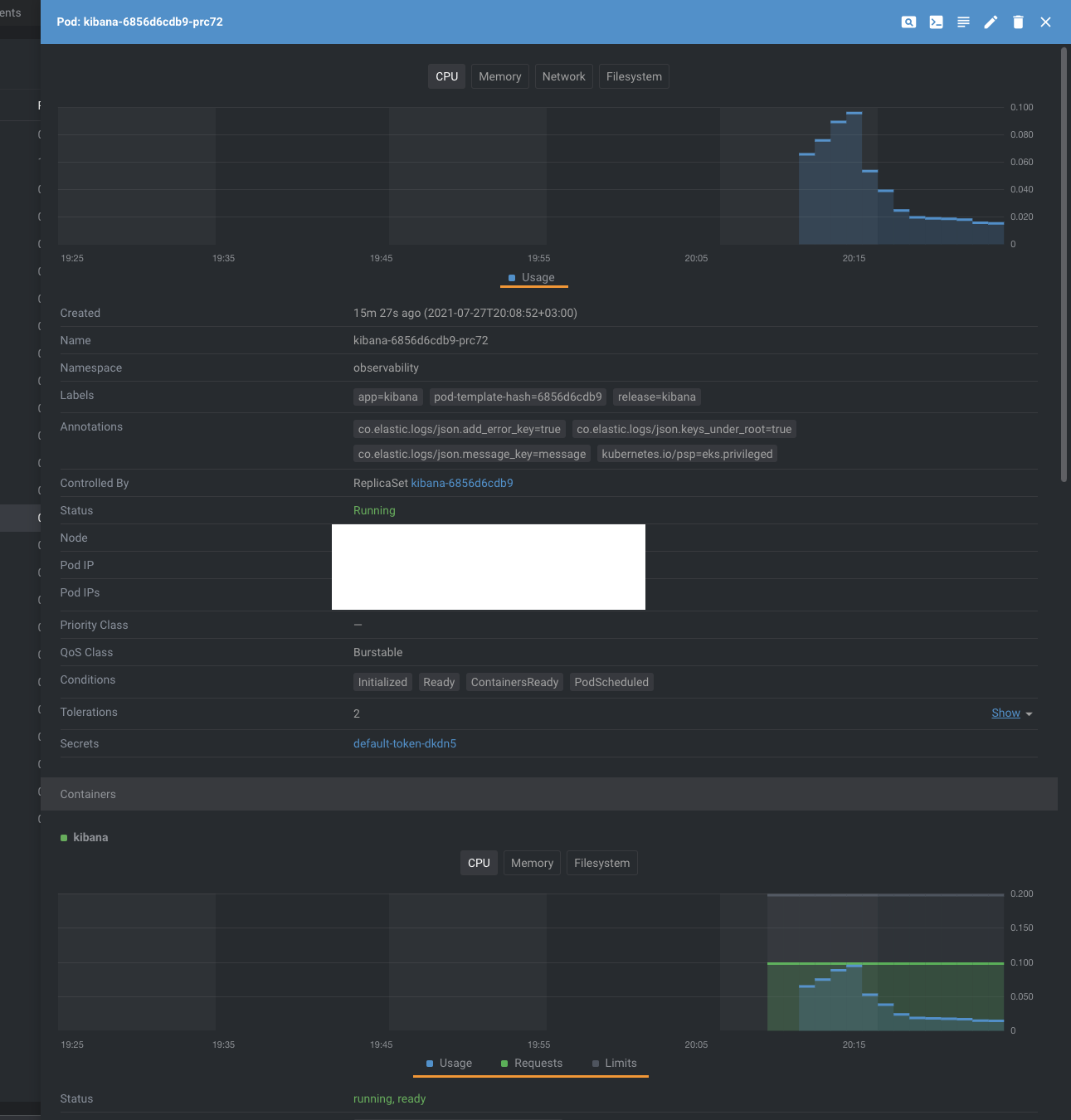Open a shell session in the pod
This screenshot has height=1120, width=1071.
click(936, 22)
